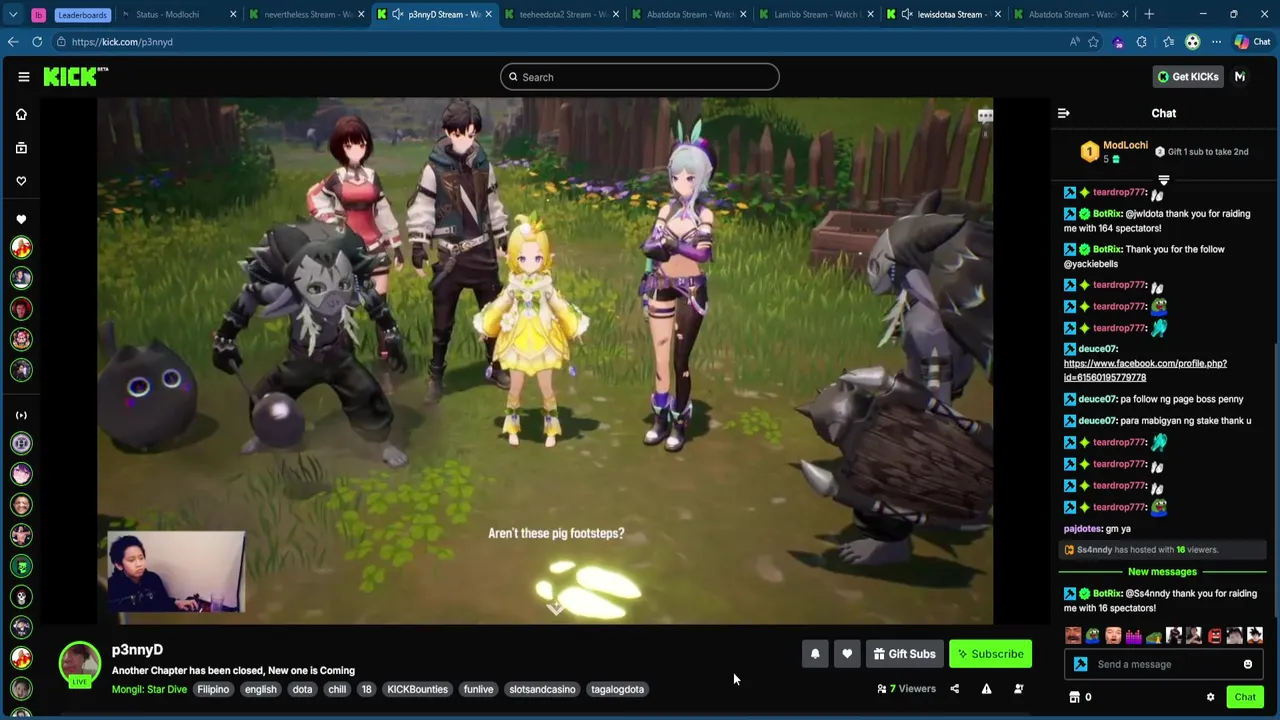
Task: Open deuce07's Facebook profile link
Action: (x=1145, y=371)
